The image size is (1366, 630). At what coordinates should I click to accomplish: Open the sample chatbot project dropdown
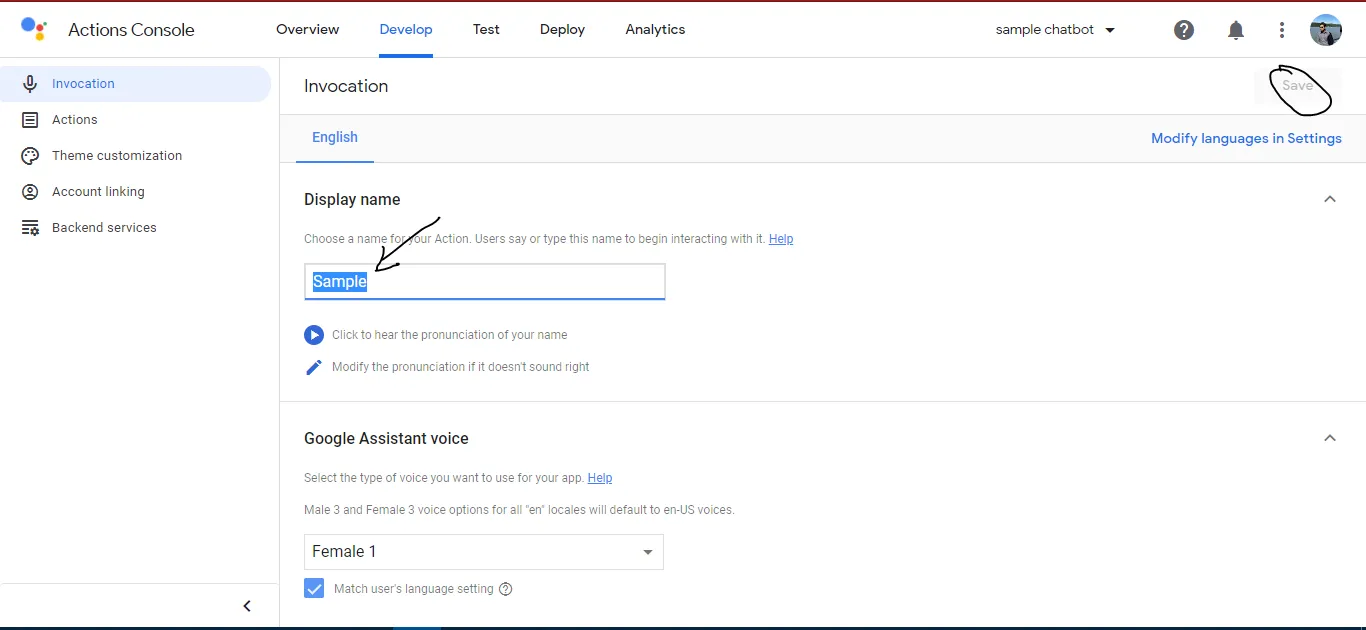pyautogui.click(x=1056, y=30)
